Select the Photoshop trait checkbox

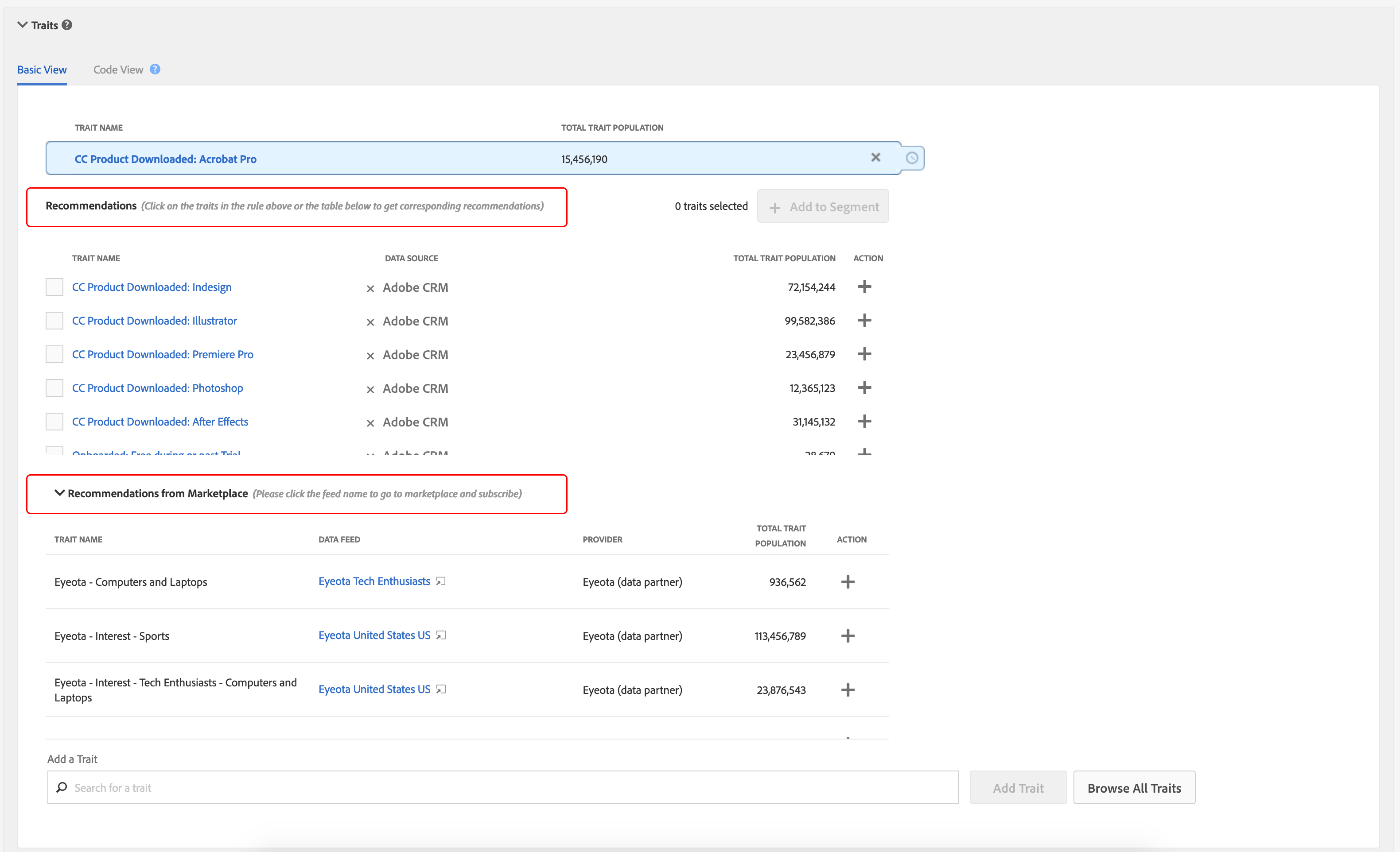tap(54, 388)
